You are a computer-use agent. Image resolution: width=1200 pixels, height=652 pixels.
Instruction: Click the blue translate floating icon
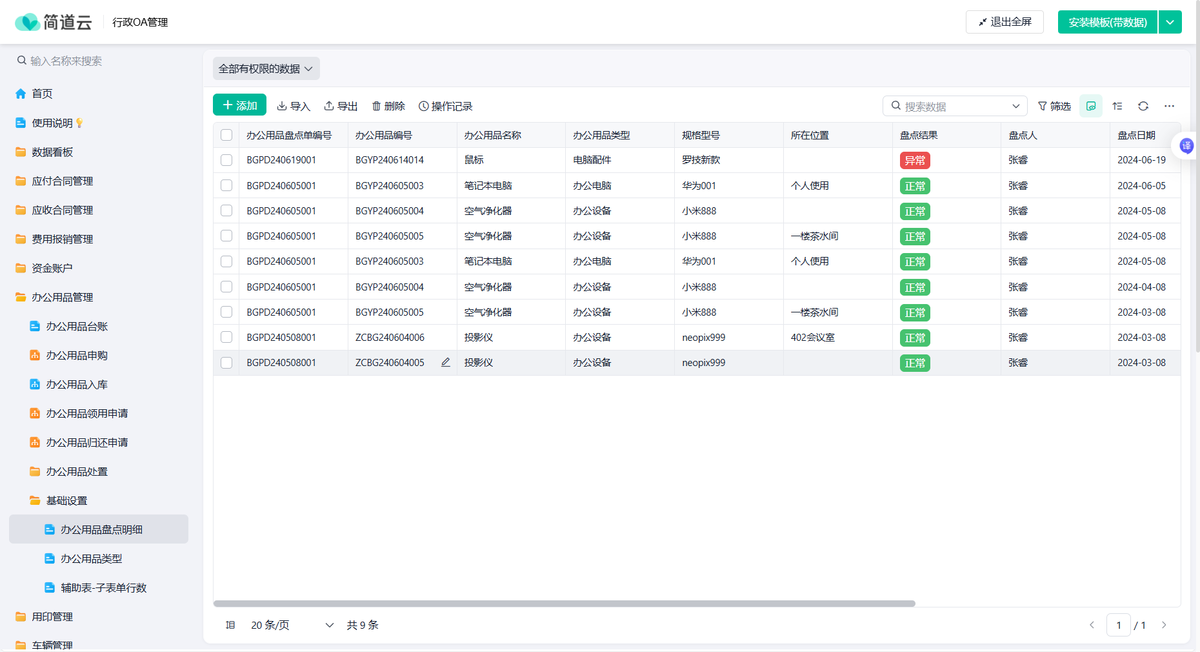pyautogui.click(x=1187, y=146)
